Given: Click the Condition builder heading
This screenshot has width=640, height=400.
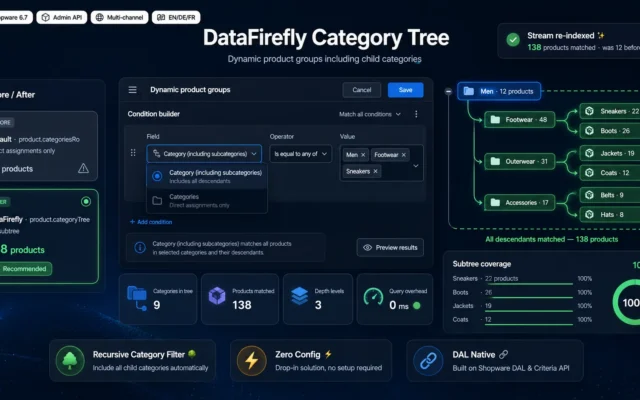Looking at the screenshot, I should tap(153, 114).
